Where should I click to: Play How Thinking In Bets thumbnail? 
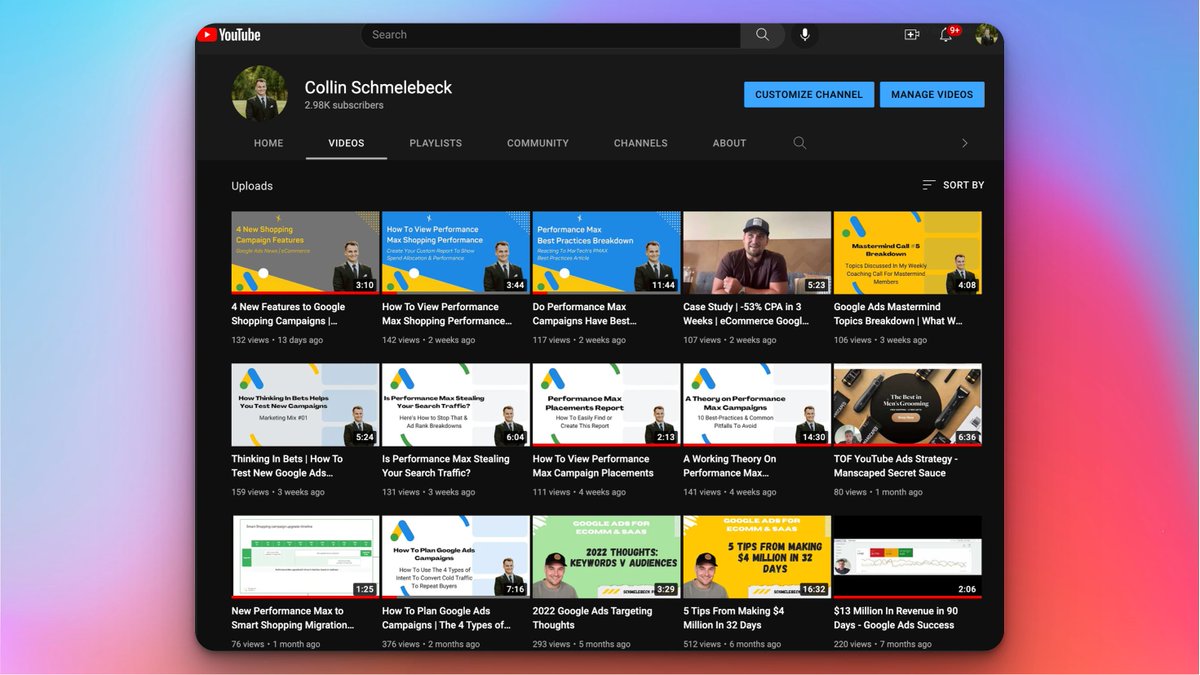click(305, 405)
